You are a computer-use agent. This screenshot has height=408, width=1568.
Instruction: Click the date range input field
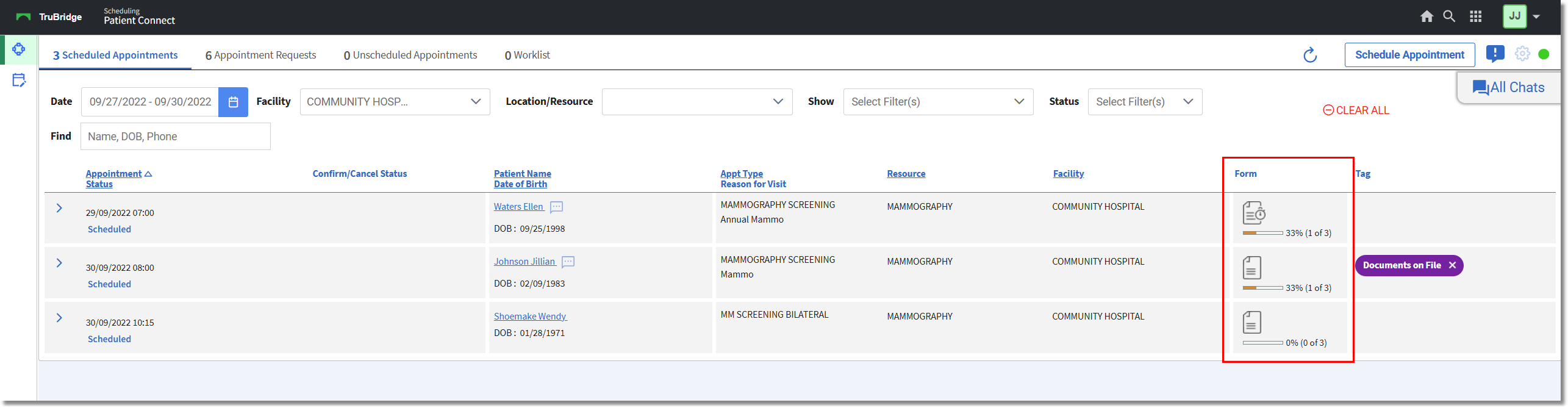pos(150,102)
